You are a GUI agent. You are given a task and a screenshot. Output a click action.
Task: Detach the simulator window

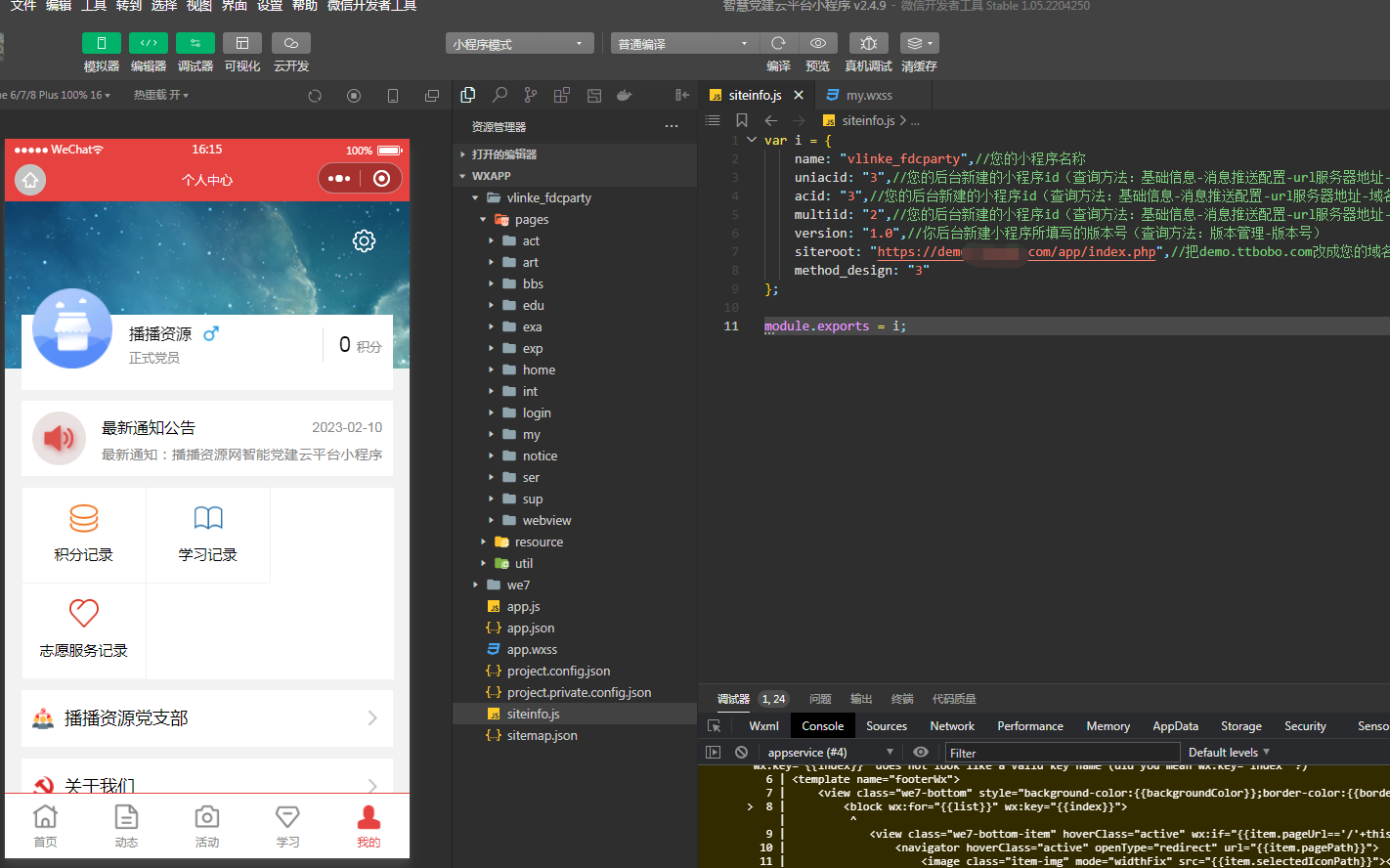pos(432,96)
